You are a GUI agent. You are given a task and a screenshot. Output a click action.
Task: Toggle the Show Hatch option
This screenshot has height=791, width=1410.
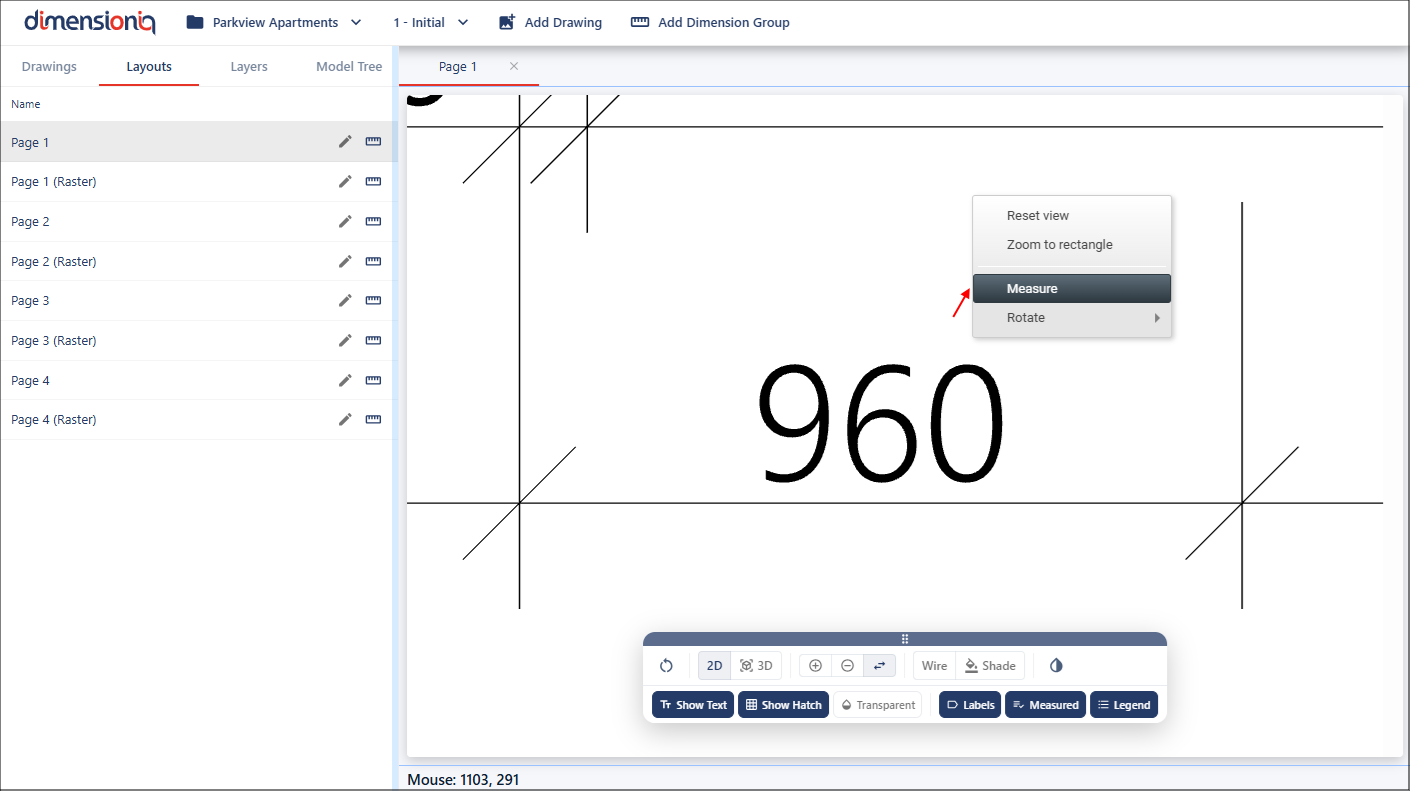(x=783, y=705)
